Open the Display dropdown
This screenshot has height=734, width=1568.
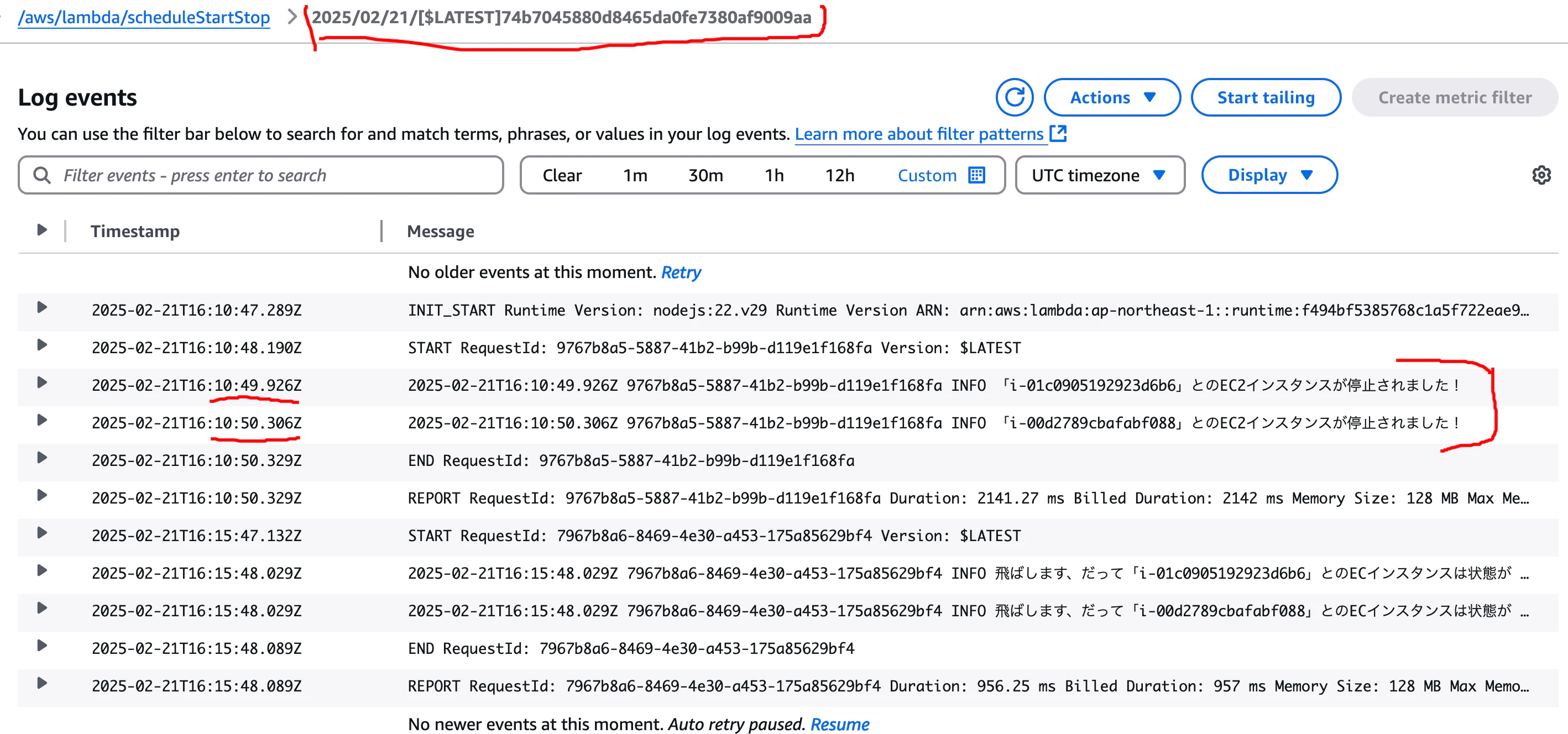coord(1269,175)
